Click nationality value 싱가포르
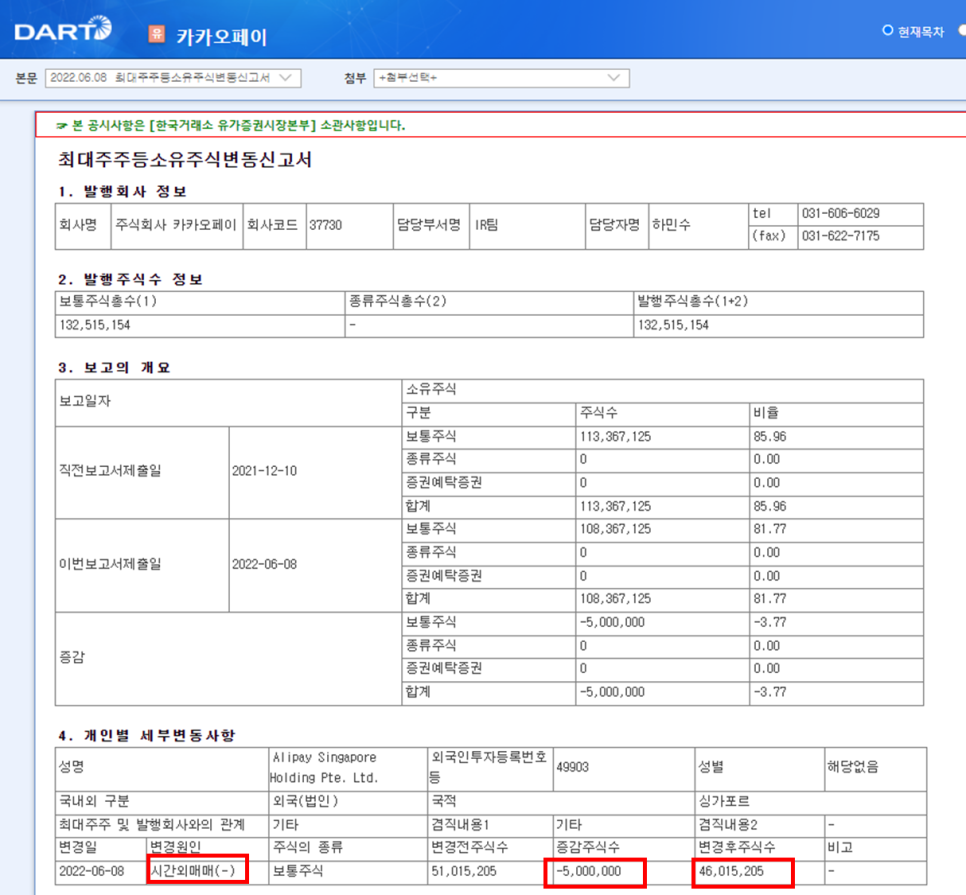The height and width of the screenshot is (895, 966). (724, 802)
